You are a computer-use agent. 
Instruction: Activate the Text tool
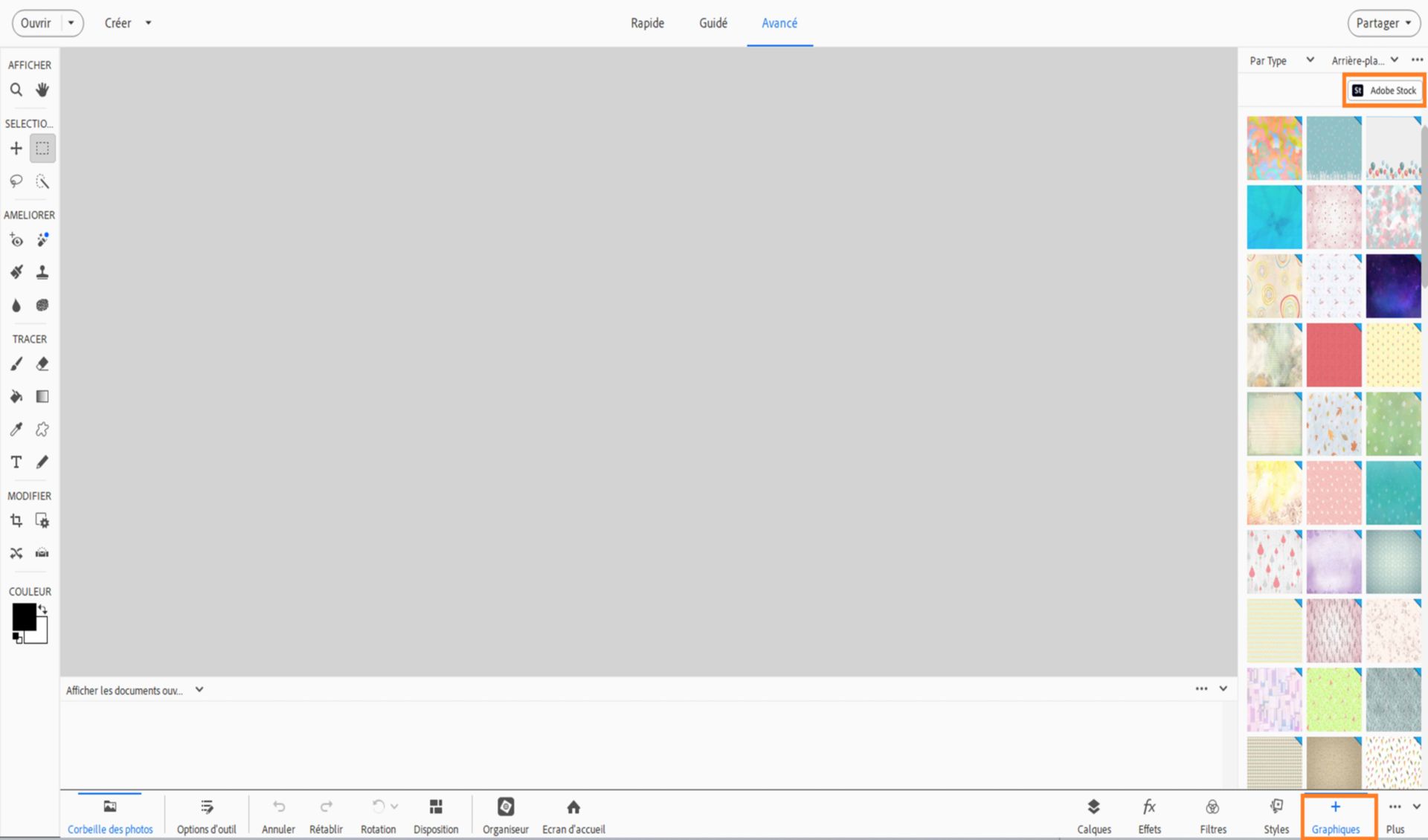pyautogui.click(x=16, y=462)
